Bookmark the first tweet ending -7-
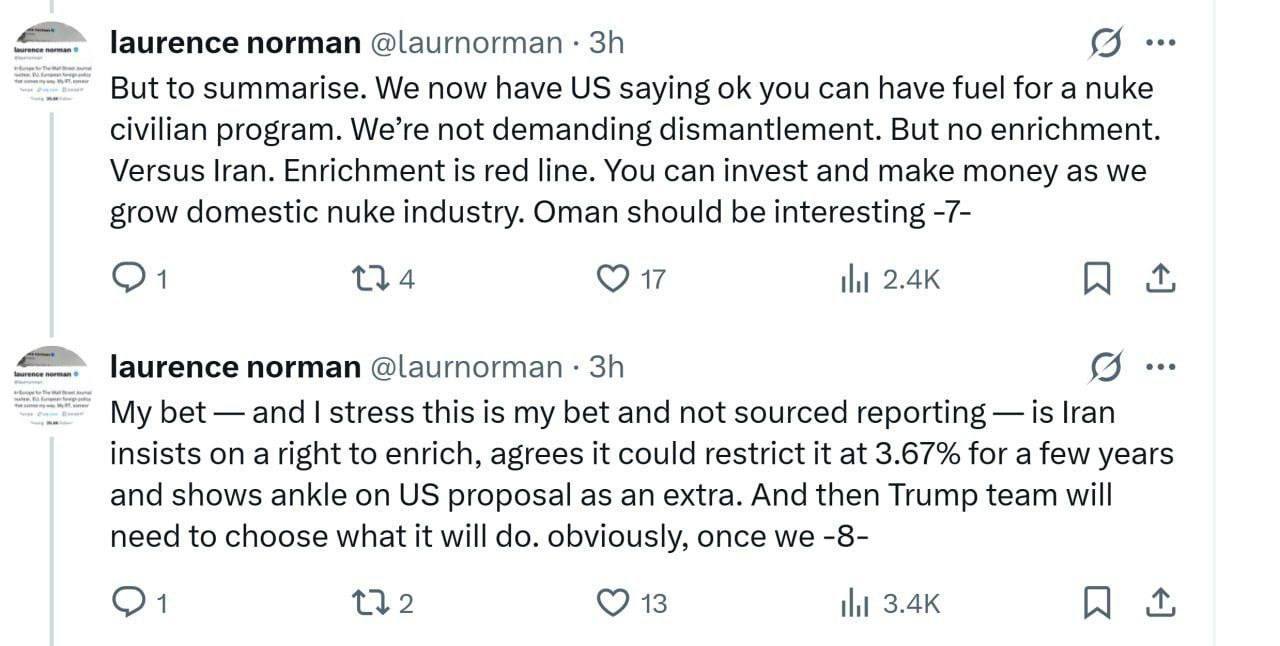This screenshot has width=1280, height=646. point(1097,280)
